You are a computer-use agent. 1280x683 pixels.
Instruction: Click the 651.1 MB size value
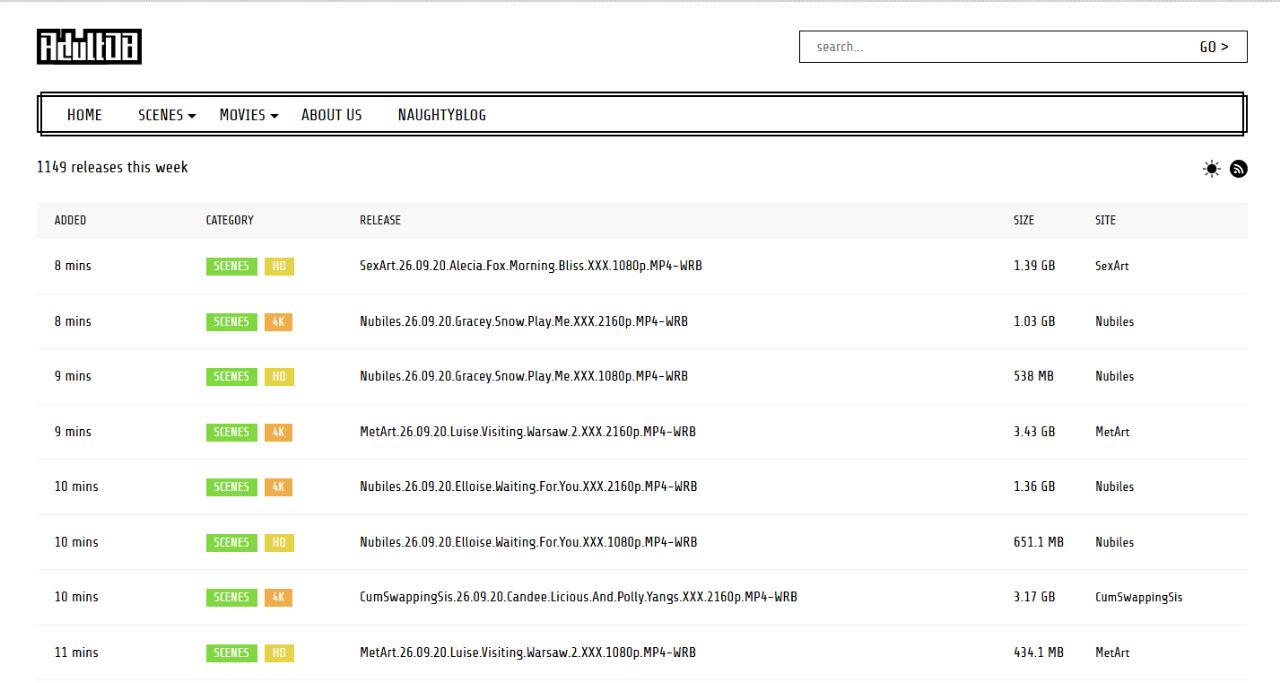tap(1038, 542)
